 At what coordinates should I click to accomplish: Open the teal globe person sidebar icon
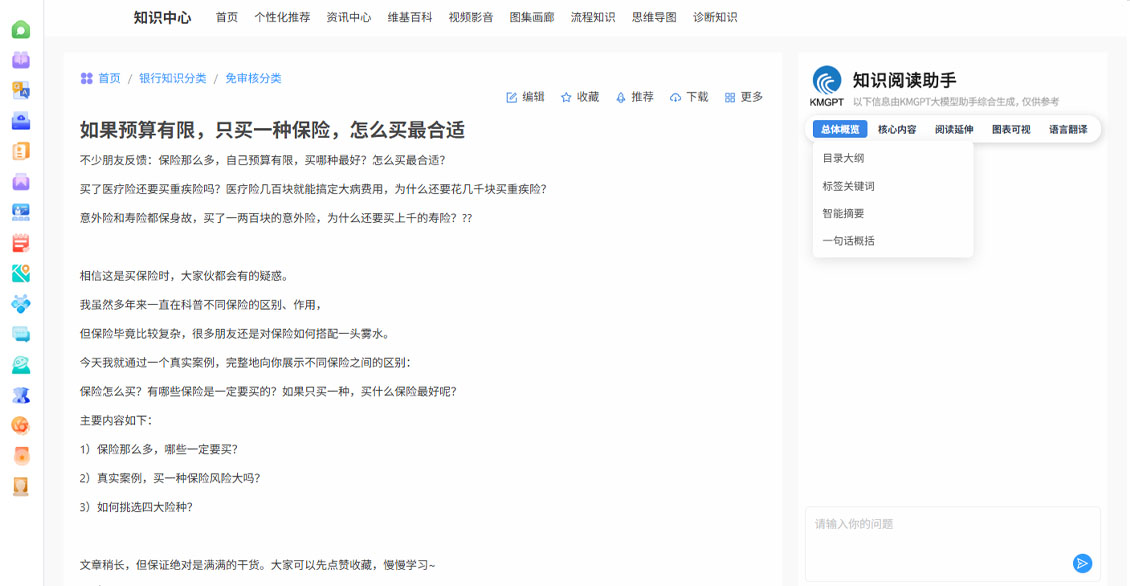(21, 365)
